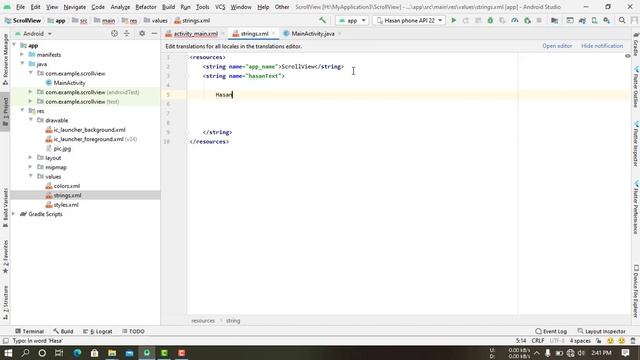Open the Flutter Outline side tab
The image size is (640, 360).
pos(636,88)
